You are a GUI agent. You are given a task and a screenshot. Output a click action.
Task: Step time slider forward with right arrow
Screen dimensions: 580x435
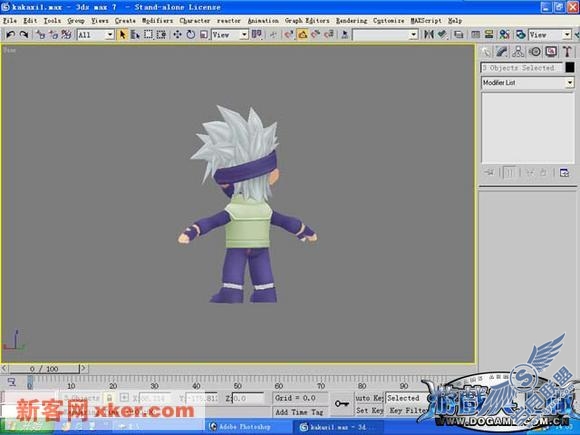84,368
